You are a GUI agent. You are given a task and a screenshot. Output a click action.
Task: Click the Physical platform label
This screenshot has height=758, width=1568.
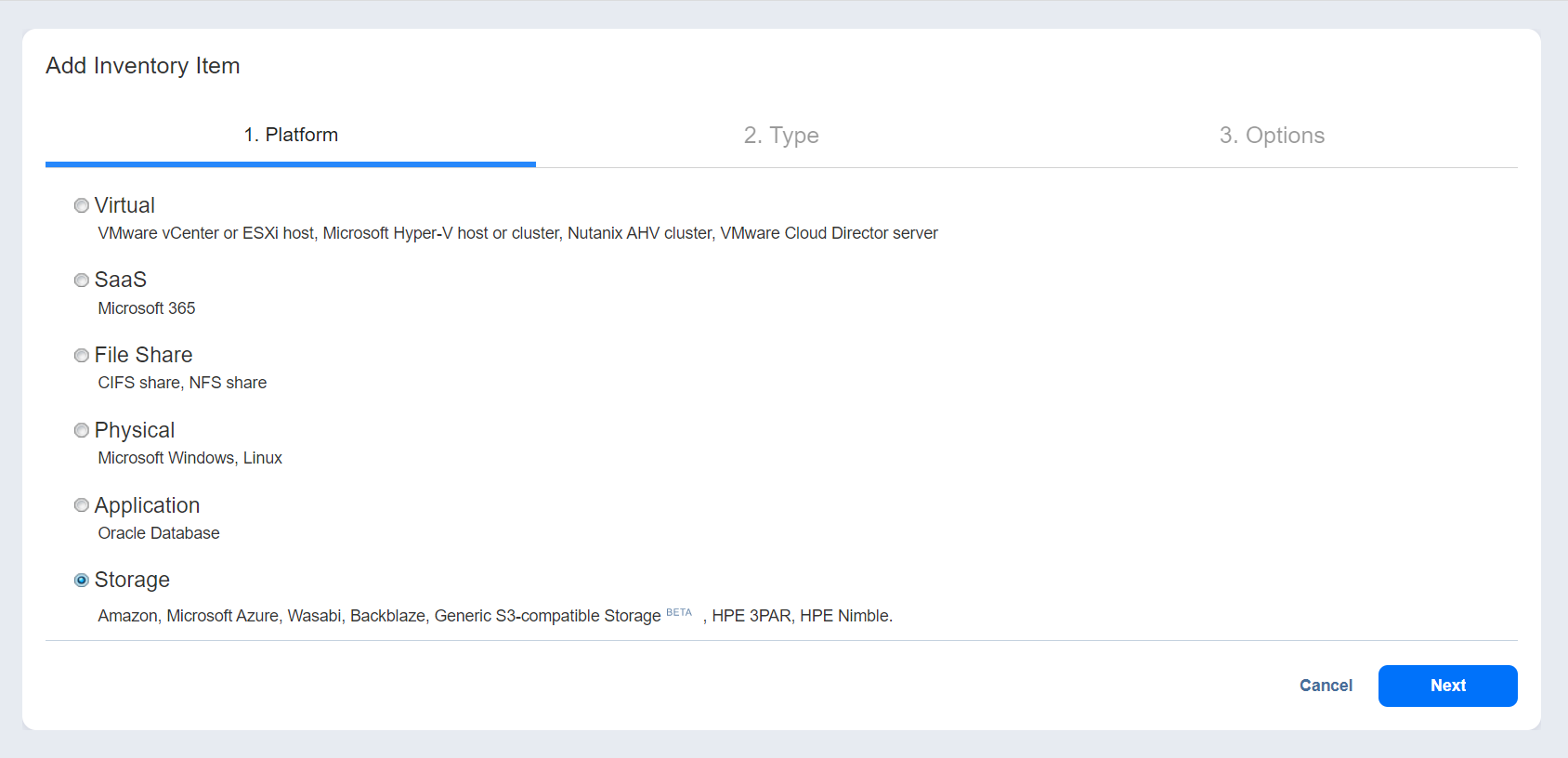(135, 430)
